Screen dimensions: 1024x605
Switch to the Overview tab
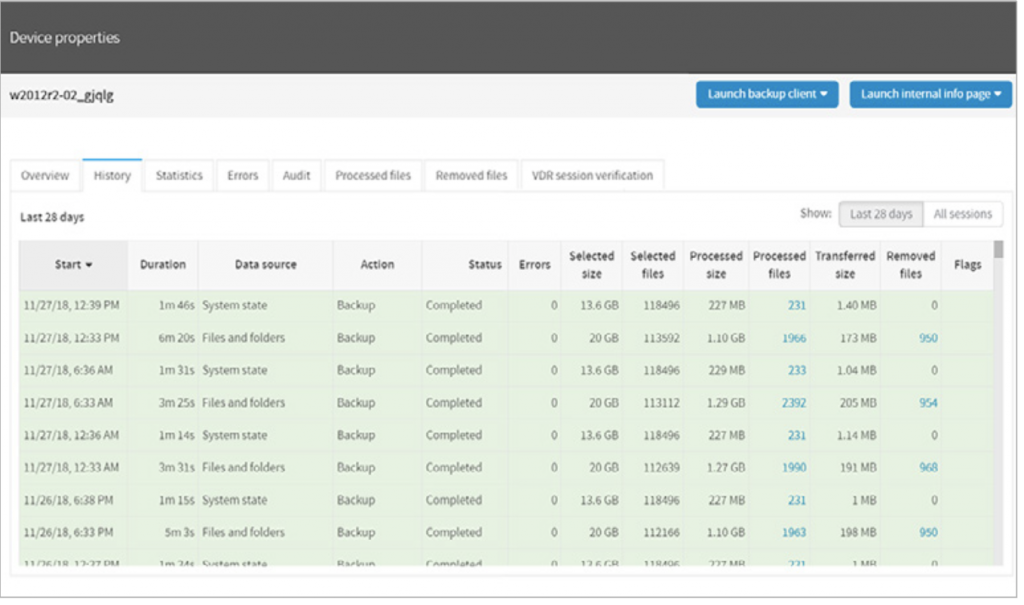(x=45, y=175)
